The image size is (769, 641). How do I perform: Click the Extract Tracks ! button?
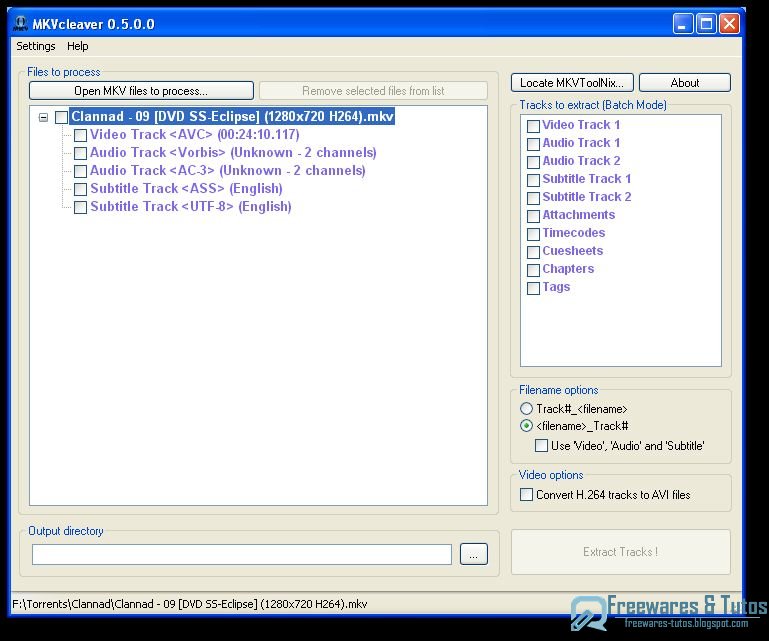click(x=621, y=552)
